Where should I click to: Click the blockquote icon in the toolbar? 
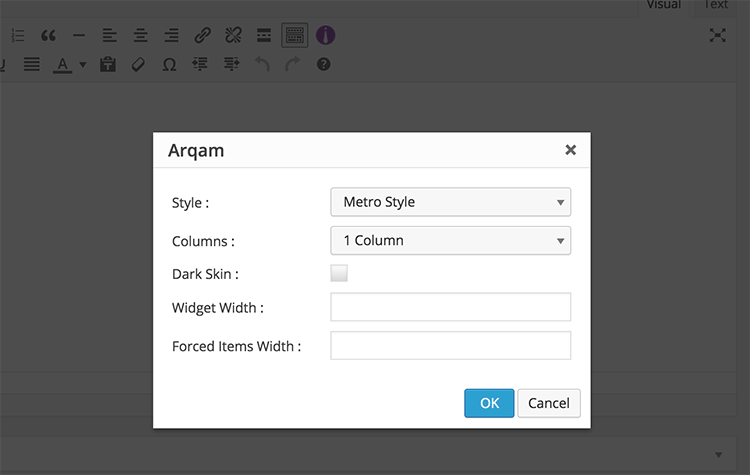[48, 35]
